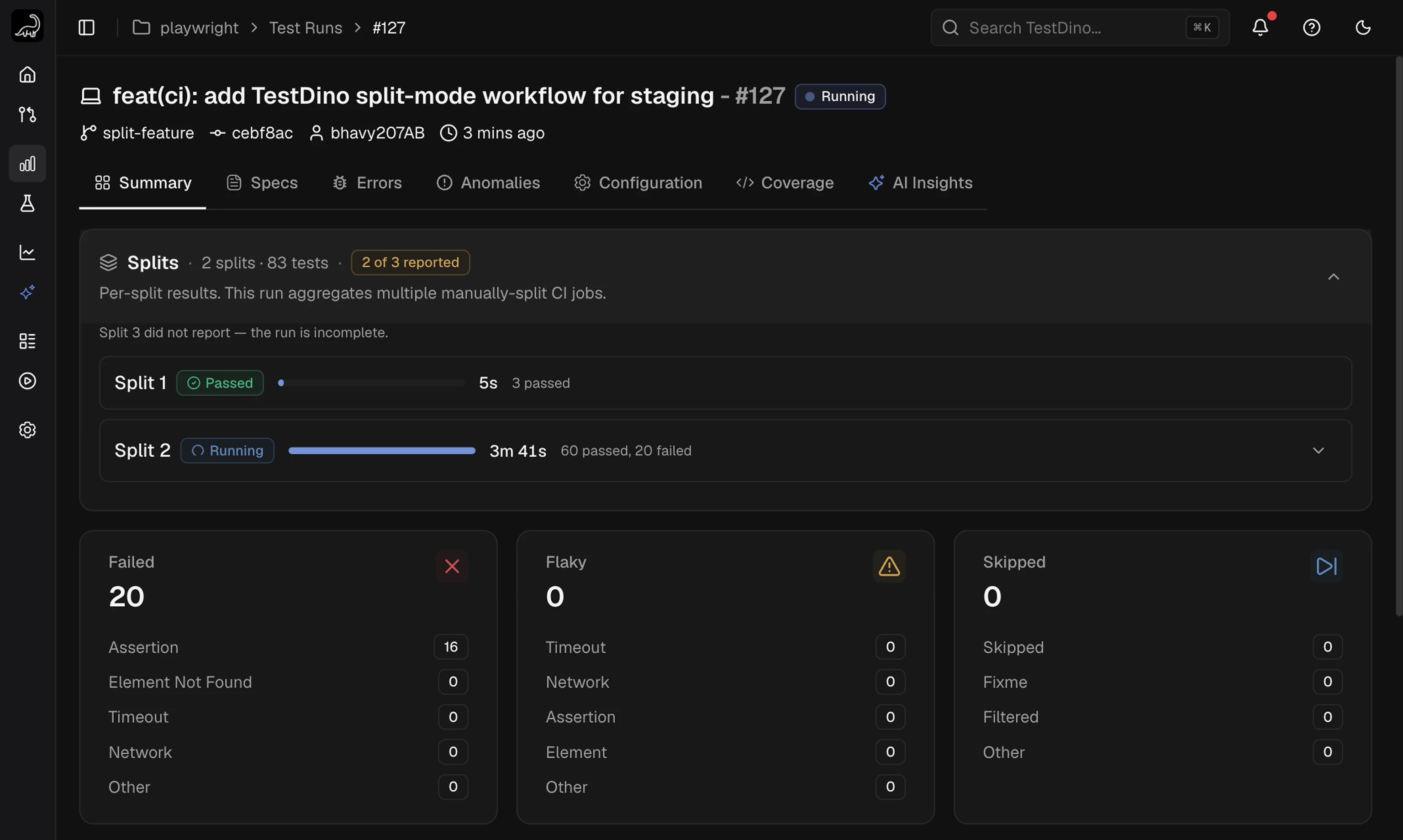This screenshot has width=1403, height=840.
Task: Click the warning triangle on Flaky card
Action: [x=889, y=566]
